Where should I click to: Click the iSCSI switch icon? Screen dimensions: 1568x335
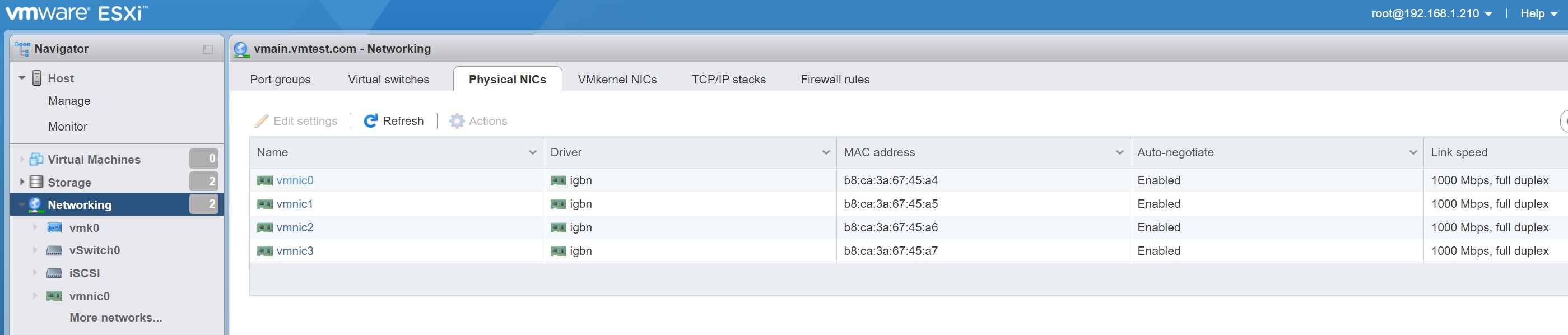tap(54, 273)
